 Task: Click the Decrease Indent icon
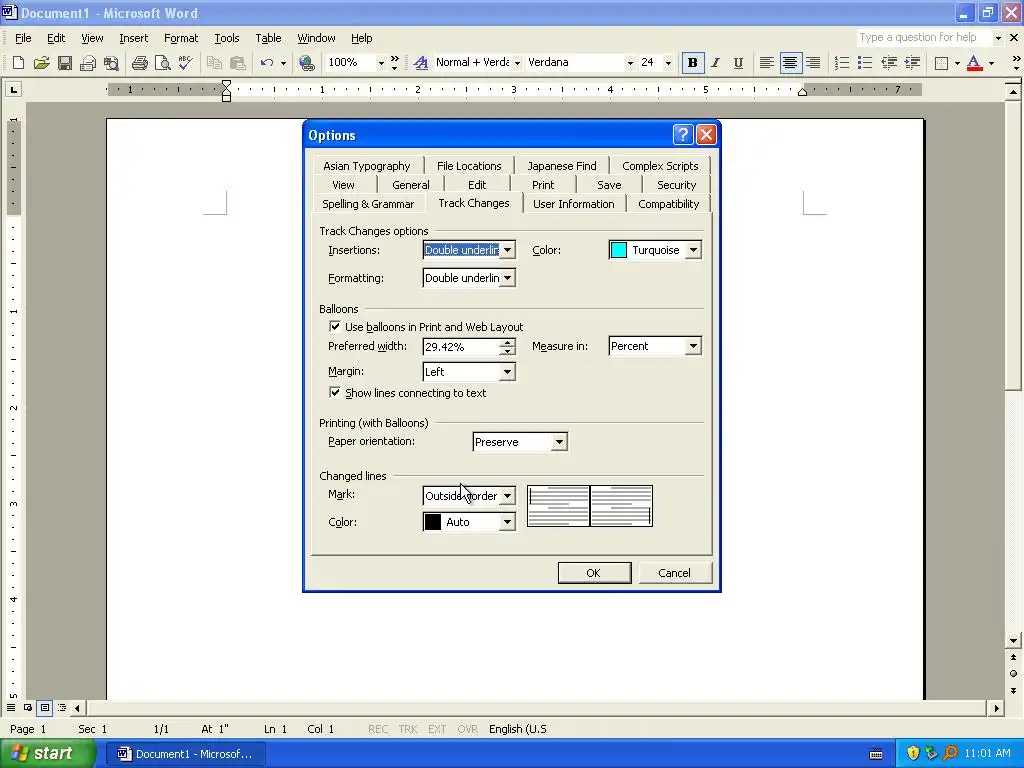coord(888,63)
